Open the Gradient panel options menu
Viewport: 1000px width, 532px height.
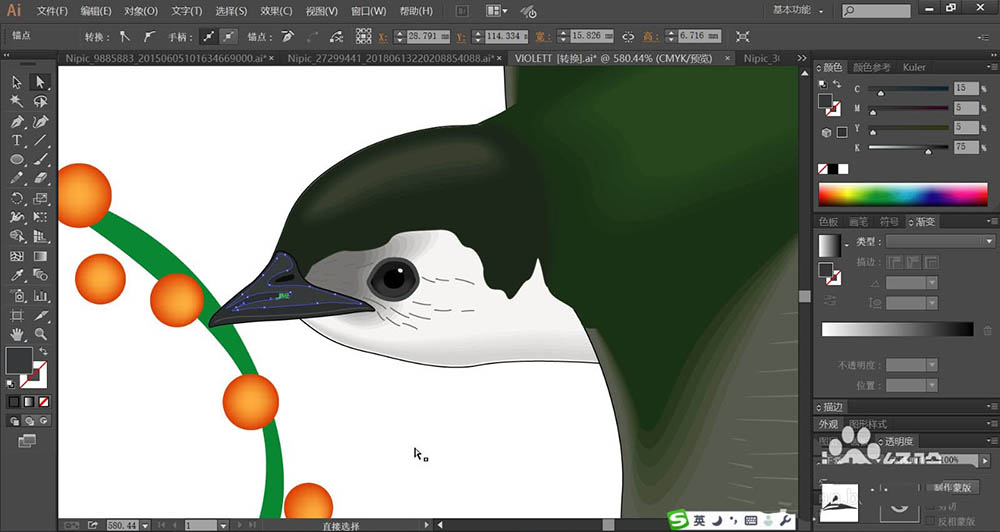[x=992, y=221]
